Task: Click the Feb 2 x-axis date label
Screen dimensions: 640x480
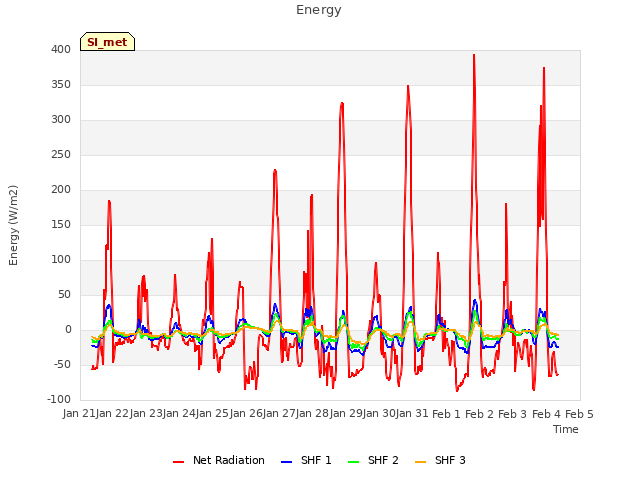Action: pyautogui.click(x=479, y=414)
